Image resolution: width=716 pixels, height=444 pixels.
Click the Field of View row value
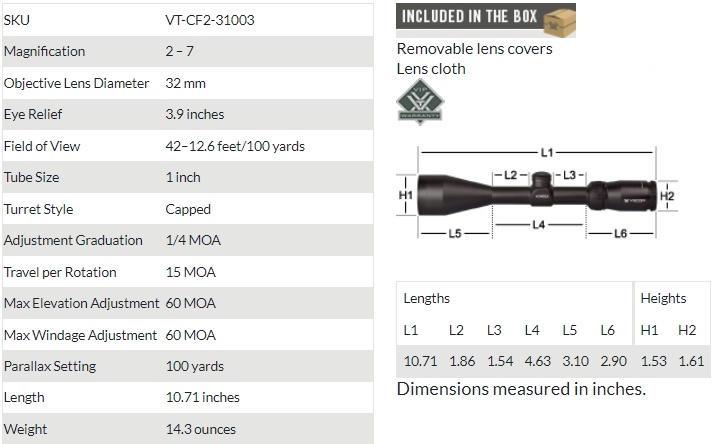tap(235, 146)
